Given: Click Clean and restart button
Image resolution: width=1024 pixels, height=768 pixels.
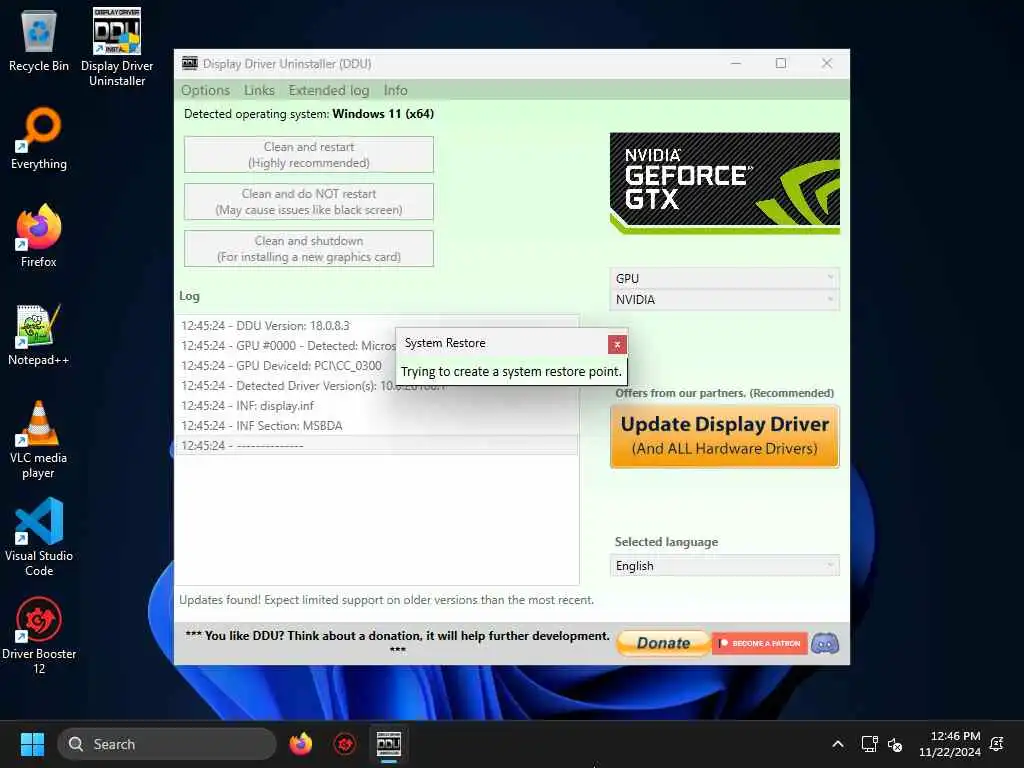Looking at the screenshot, I should point(309,155).
